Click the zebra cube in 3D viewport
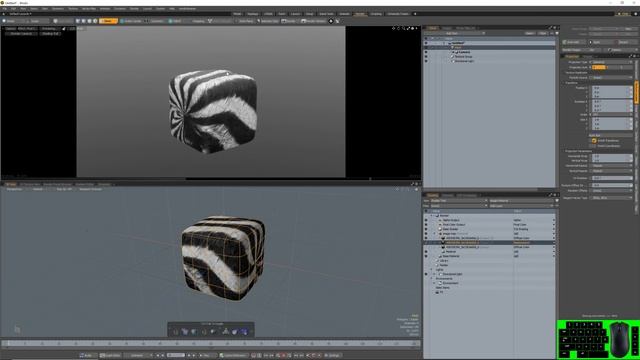Image resolution: width=640 pixels, height=360 pixels. 223,258
